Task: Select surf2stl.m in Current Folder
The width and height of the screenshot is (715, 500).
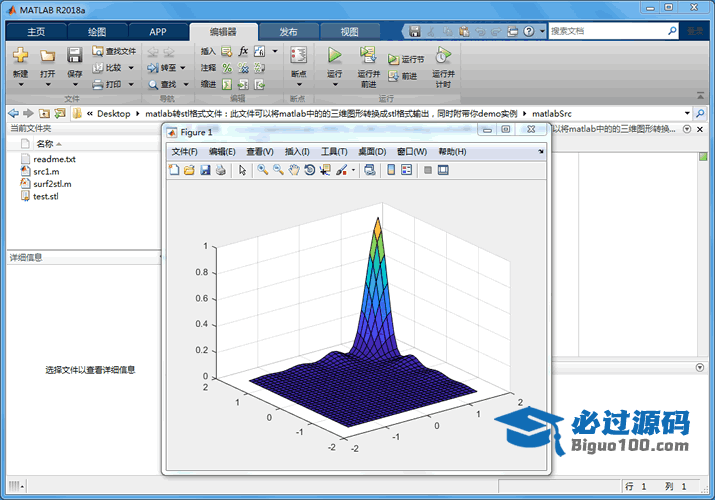Action: coord(52,184)
